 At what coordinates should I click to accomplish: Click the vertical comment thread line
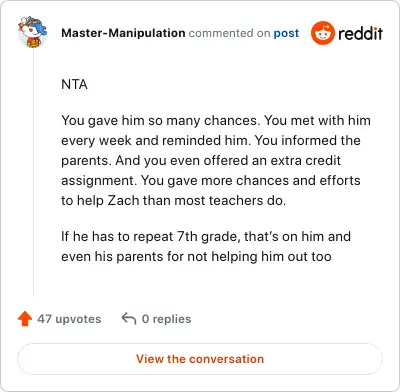click(33, 172)
